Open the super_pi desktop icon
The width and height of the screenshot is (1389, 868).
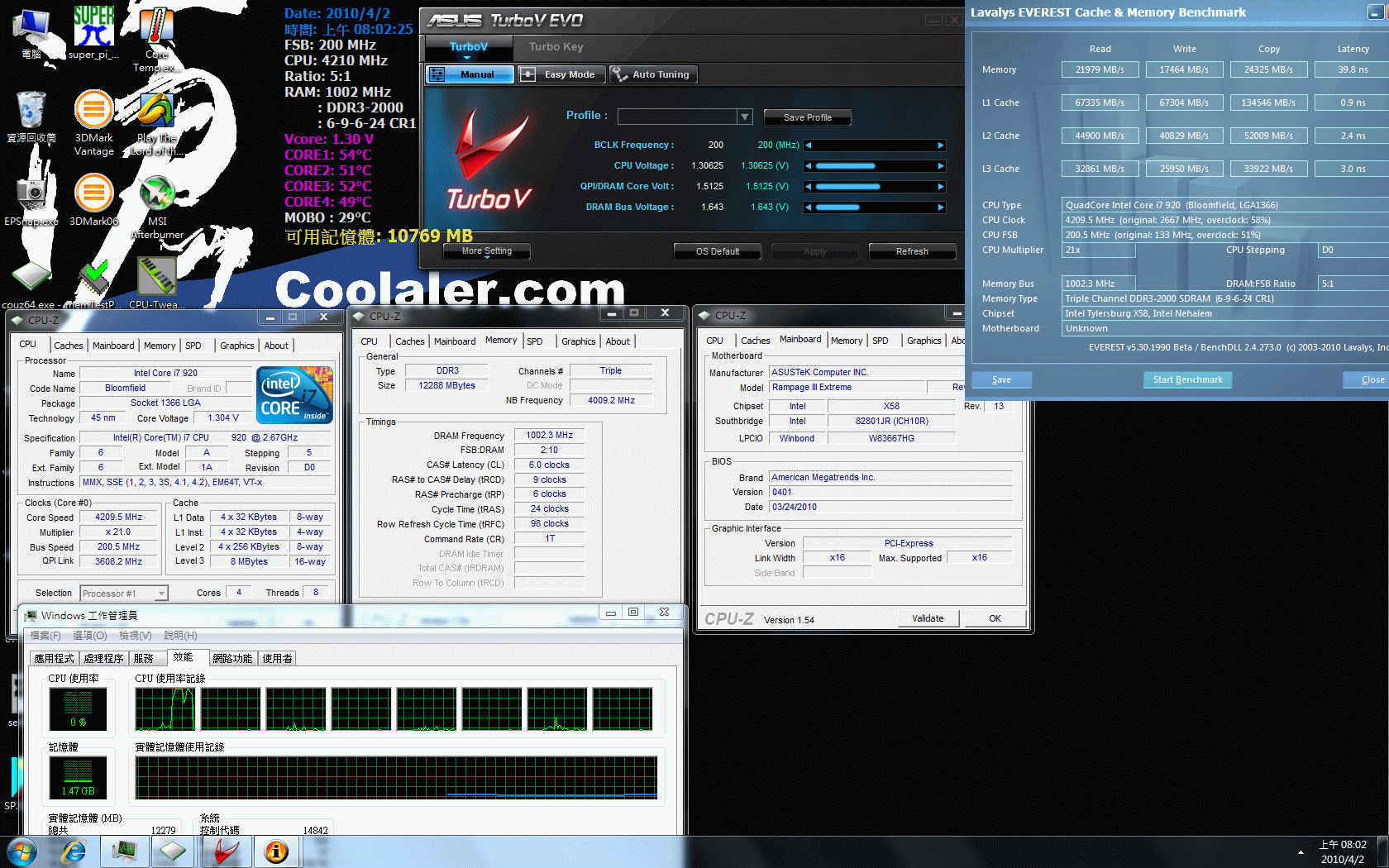(93, 31)
